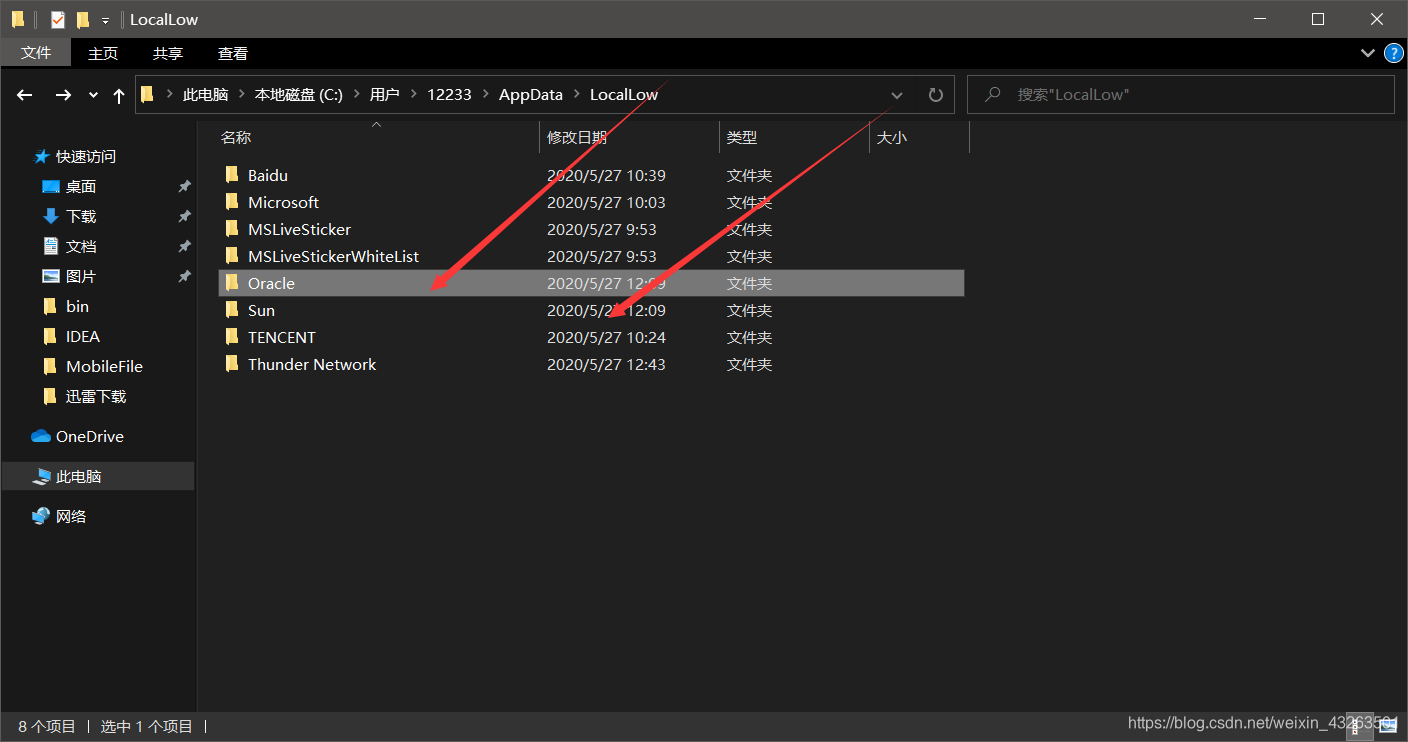Image resolution: width=1408 pixels, height=742 pixels.
Task: Select the TENCENT folder icon
Action: click(232, 337)
